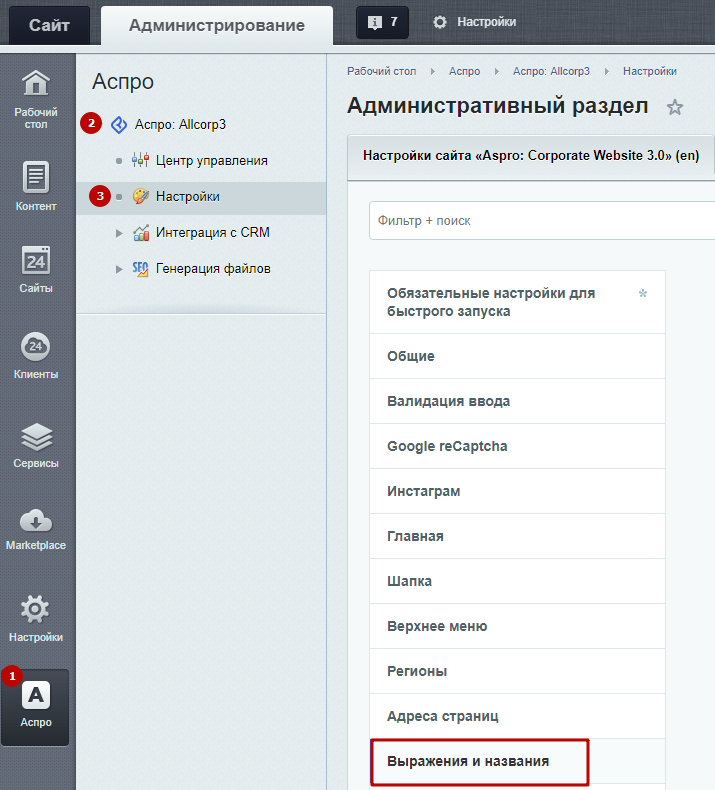Open the Шапка settings section
The height and width of the screenshot is (790, 715).
click(517, 581)
